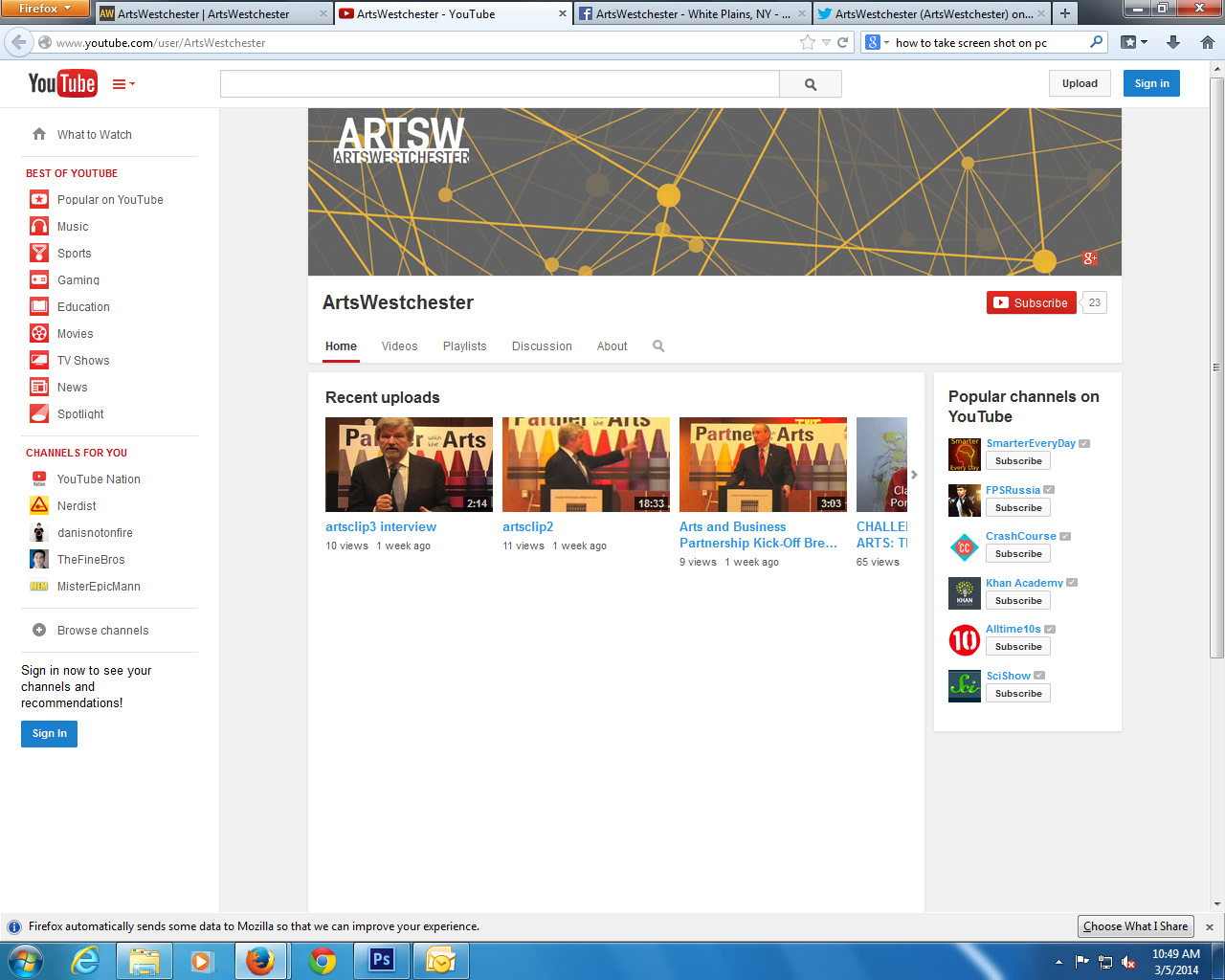Open the YouTube guide menu icon
Screen dimensions: 1225x980
pos(123,84)
